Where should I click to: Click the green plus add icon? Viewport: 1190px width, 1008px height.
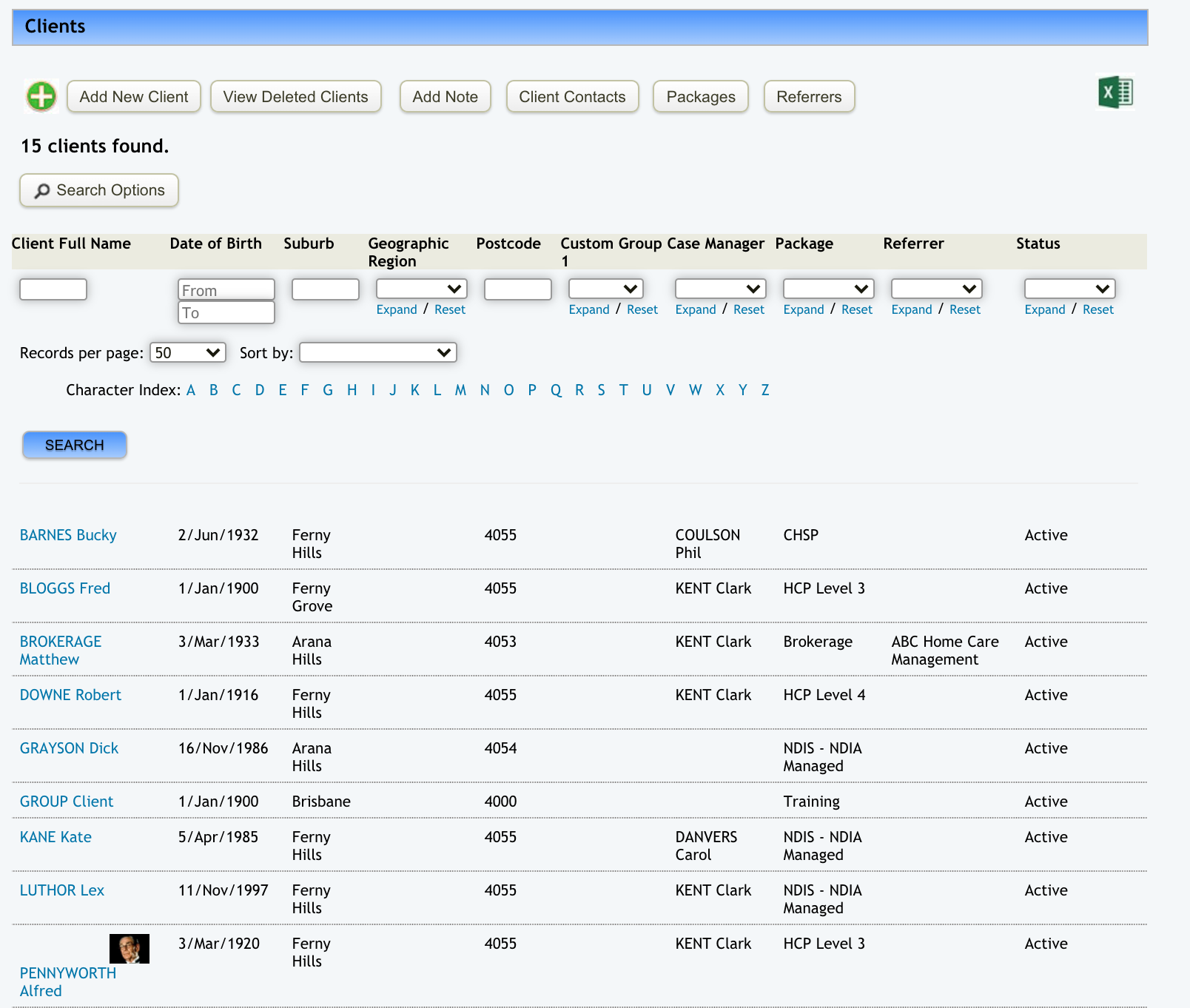pos(41,96)
